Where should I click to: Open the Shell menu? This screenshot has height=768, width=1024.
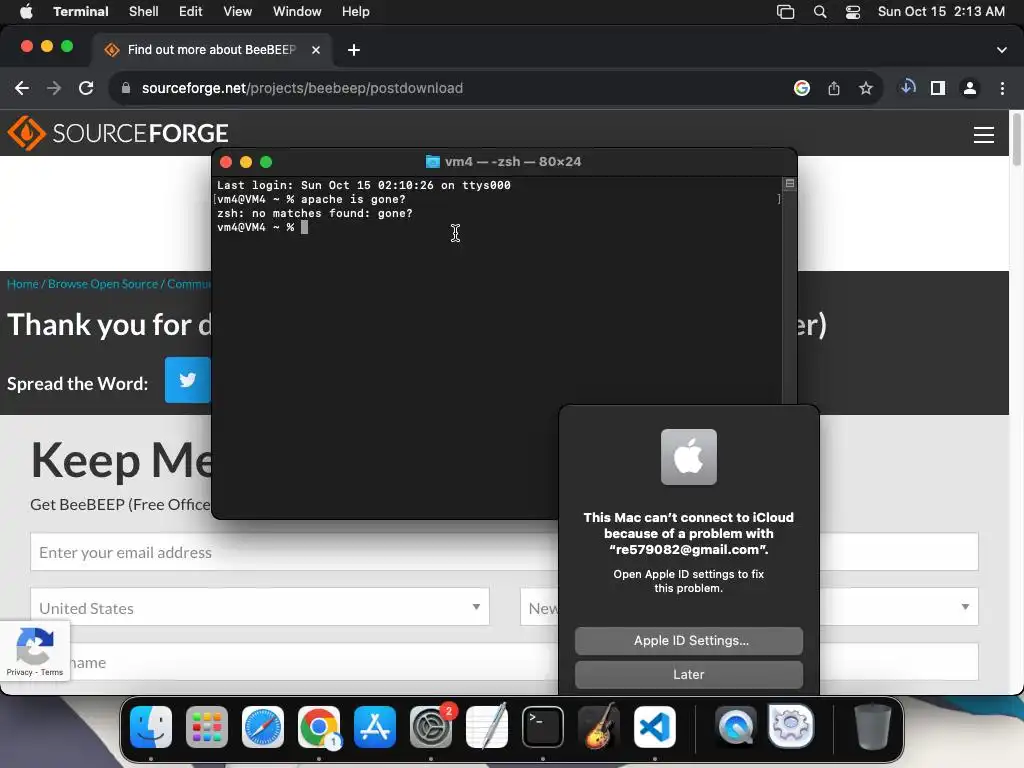click(143, 11)
